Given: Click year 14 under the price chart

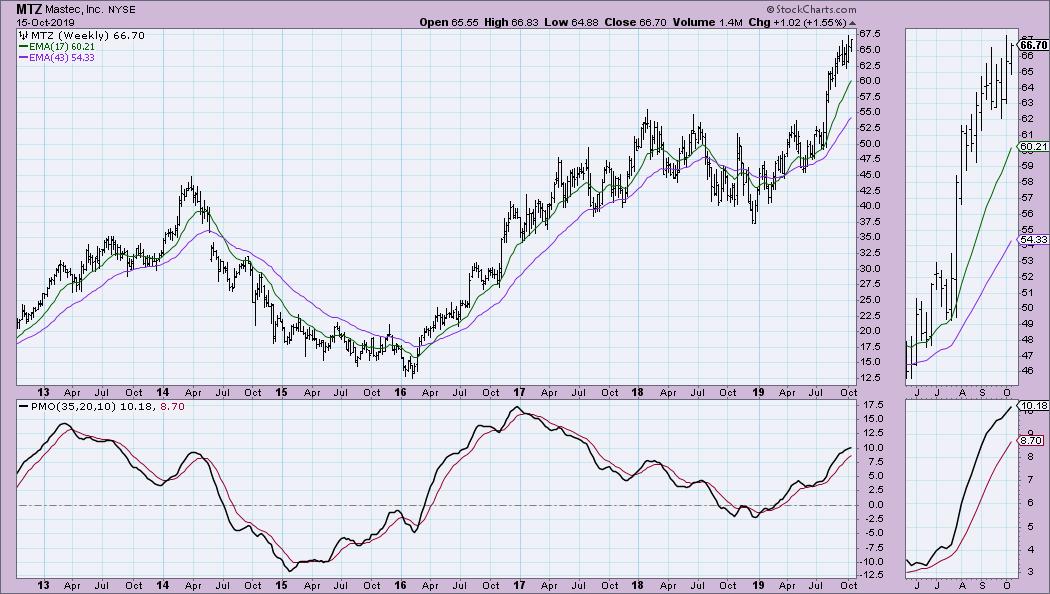Looking at the screenshot, I should tap(163, 392).
